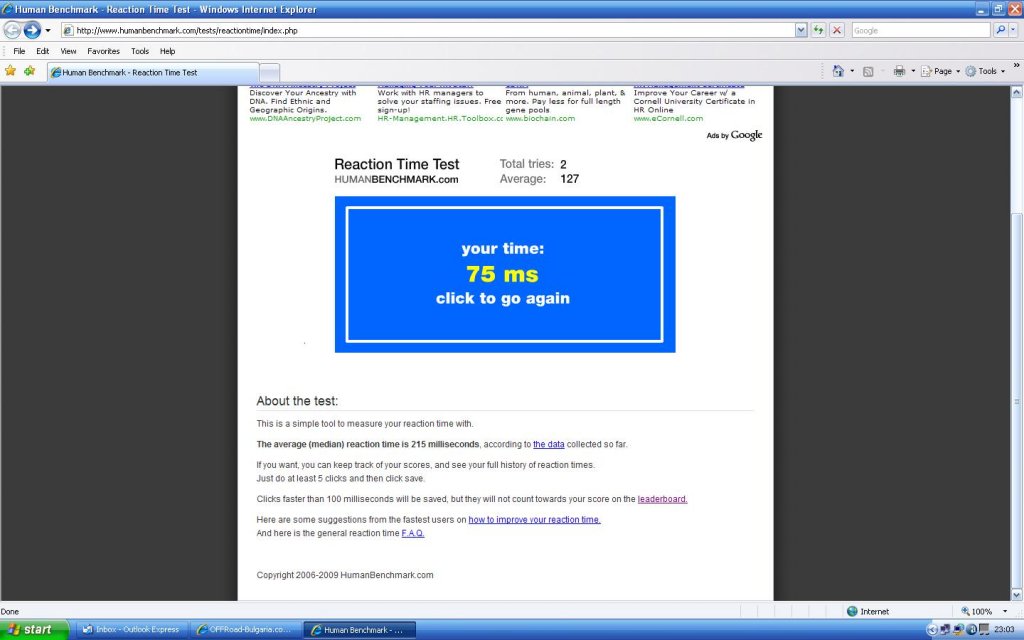Expand the command bar overflow chevron
Screen dimensions: 1024x640
coord(1016,65)
